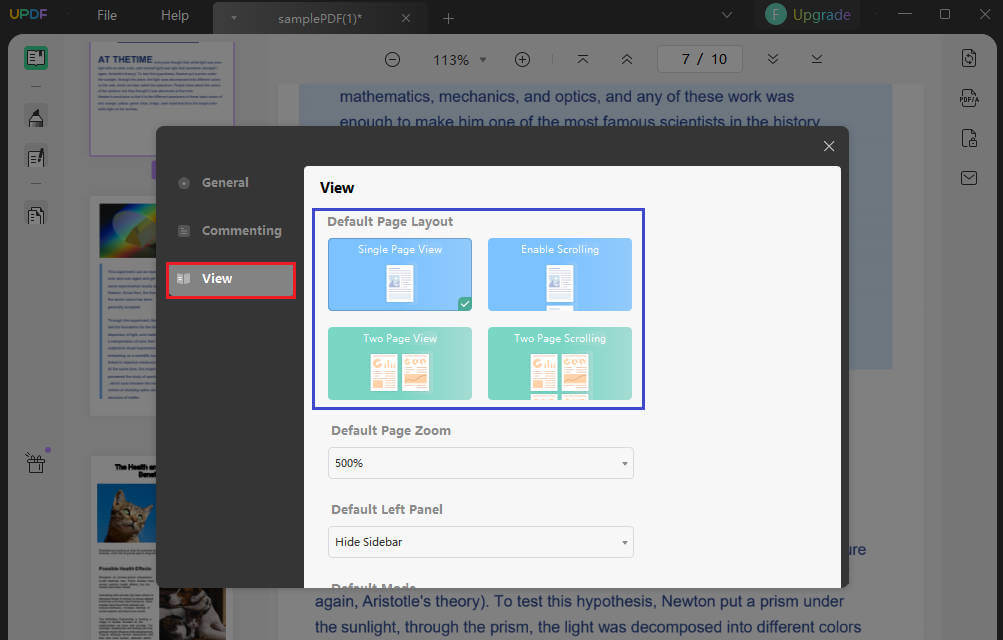Click the gift box promotion icon
This screenshot has height=640, width=1003.
[35, 462]
